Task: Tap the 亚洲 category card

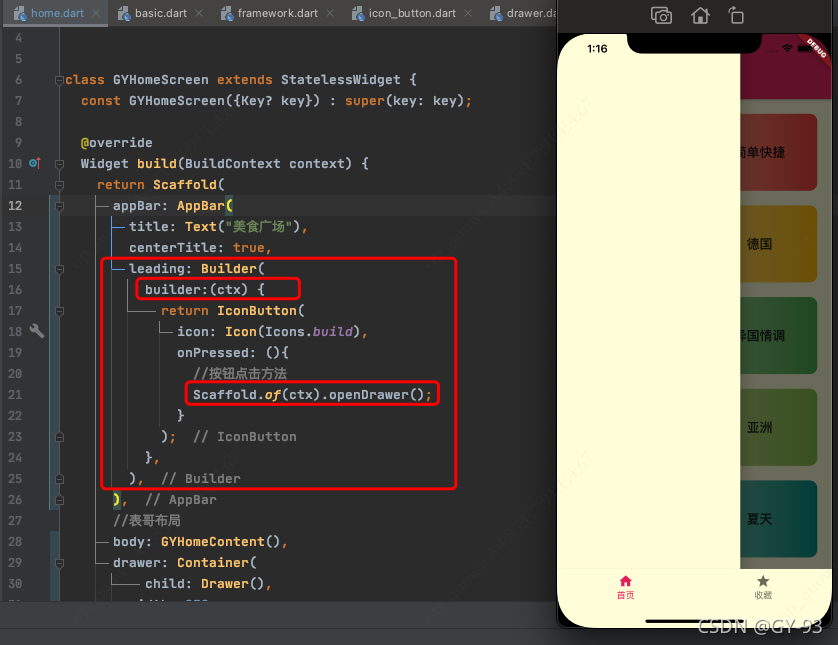Action: point(778,428)
